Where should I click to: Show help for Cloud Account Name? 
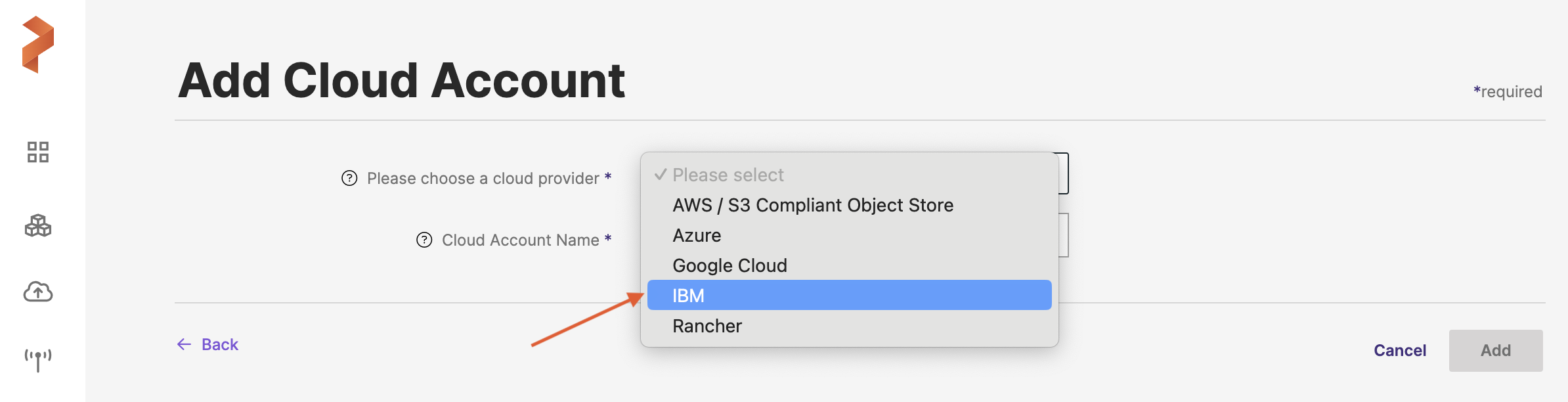click(x=424, y=240)
